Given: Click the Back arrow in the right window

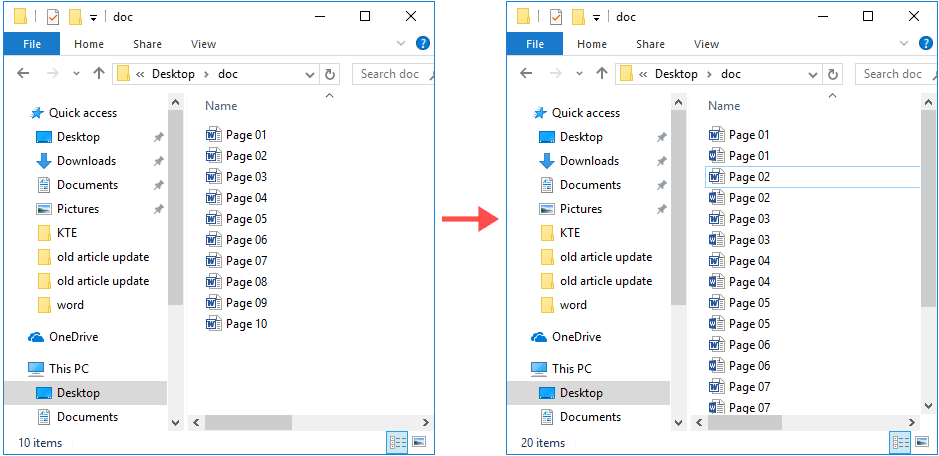Looking at the screenshot, I should click(527, 74).
